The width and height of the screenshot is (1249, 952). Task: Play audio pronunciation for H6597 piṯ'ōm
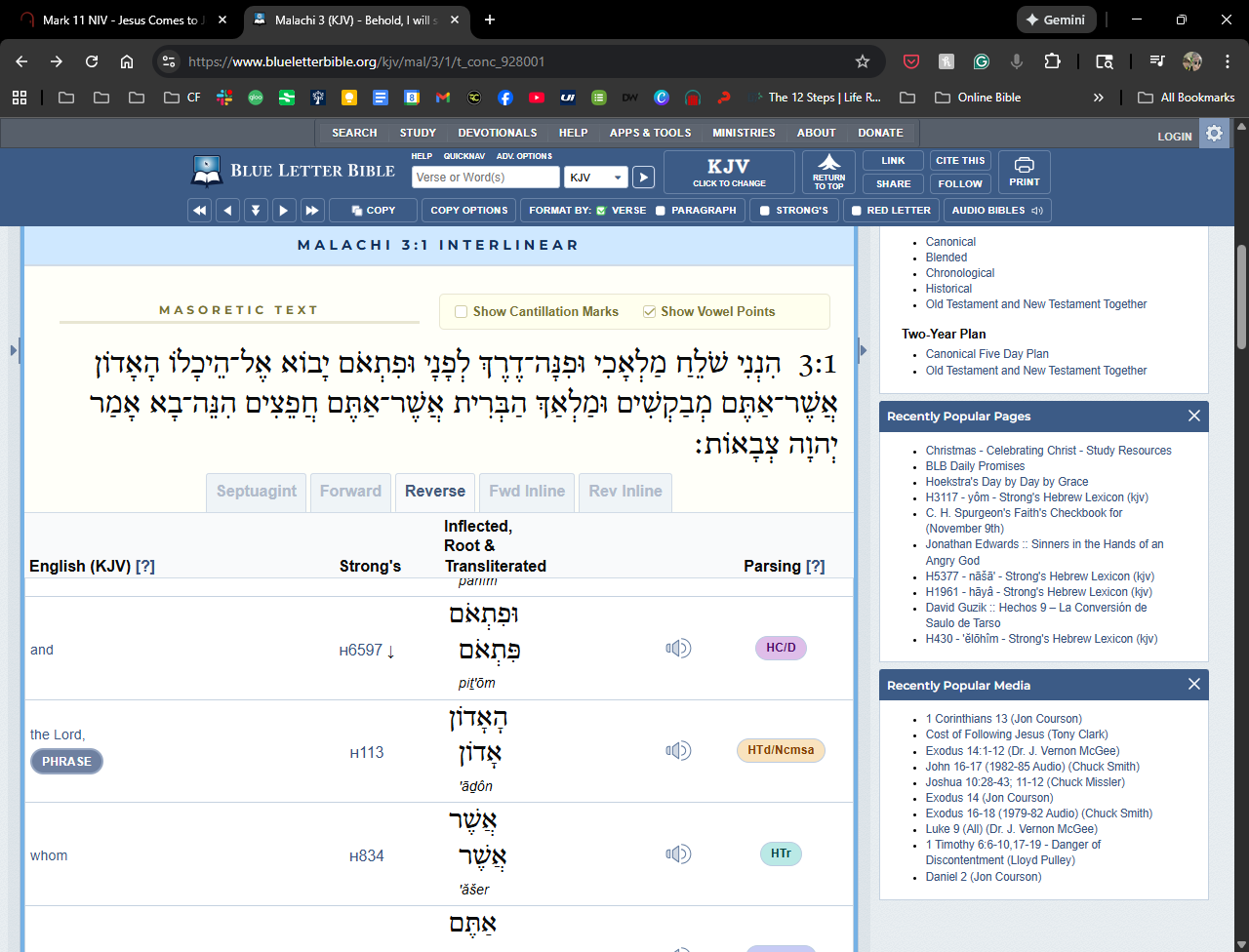[678, 648]
